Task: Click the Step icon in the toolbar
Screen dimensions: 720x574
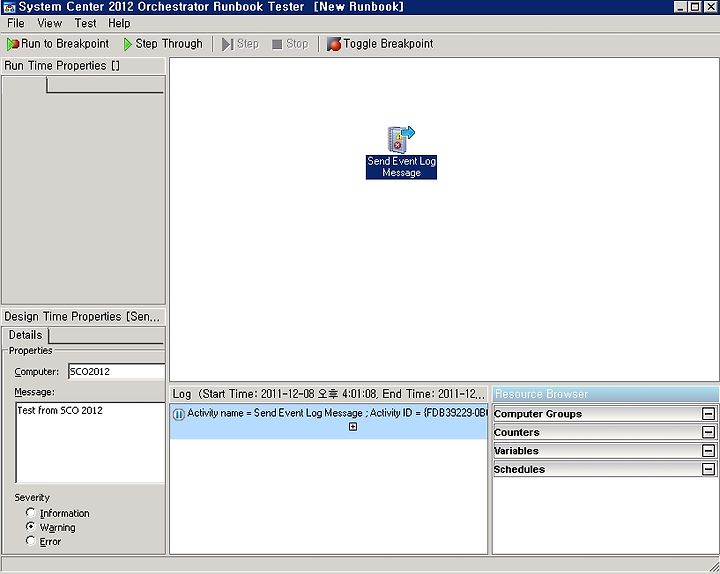Action: click(x=227, y=44)
